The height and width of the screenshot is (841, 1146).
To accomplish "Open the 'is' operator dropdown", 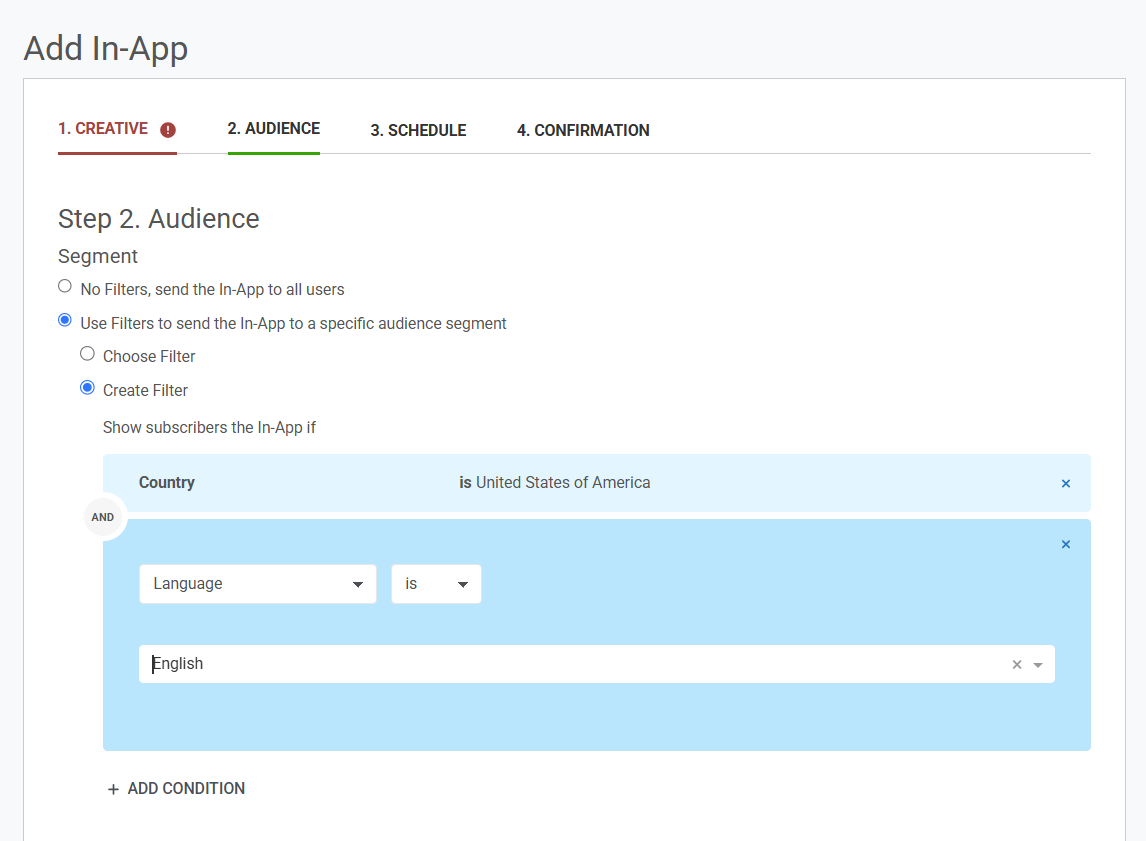I will coord(436,584).
